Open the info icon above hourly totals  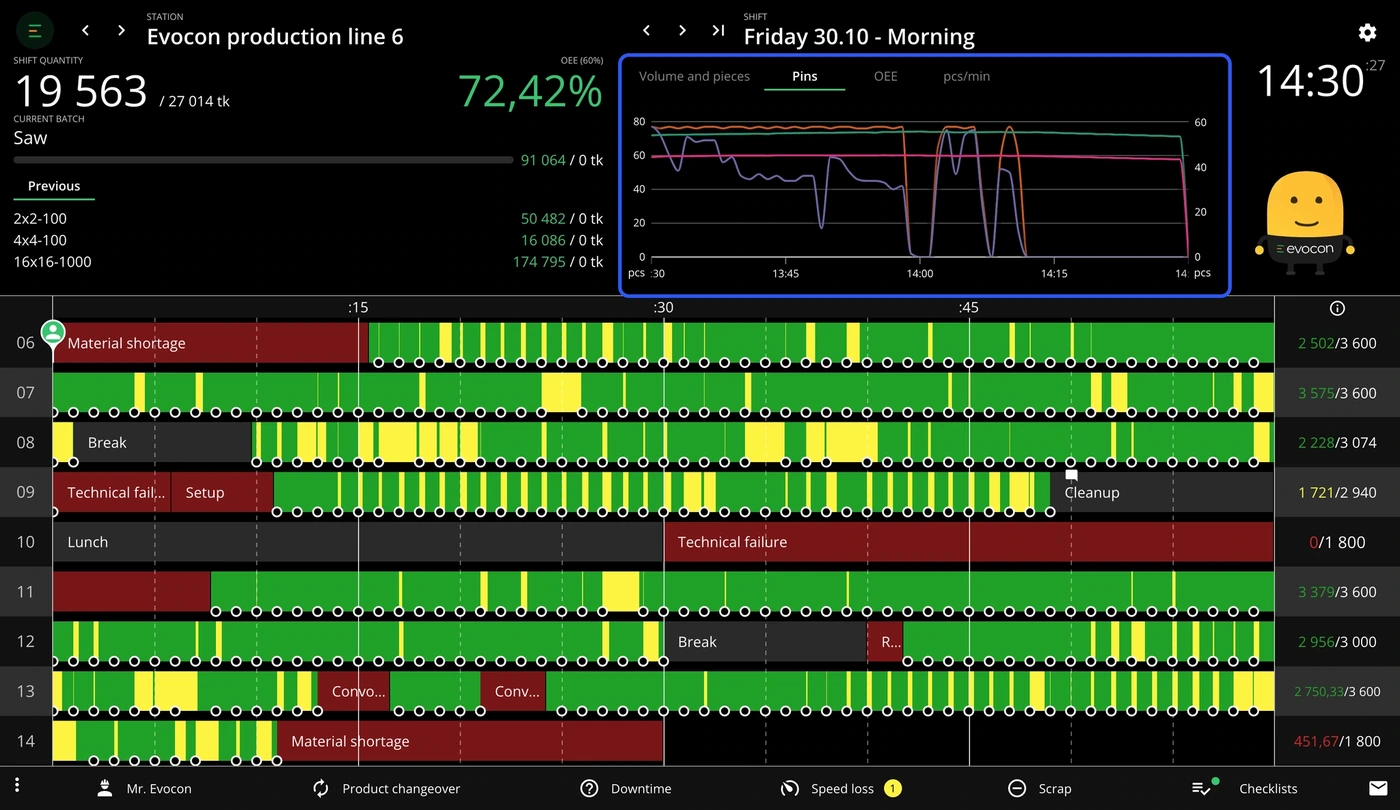coord(1337,308)
